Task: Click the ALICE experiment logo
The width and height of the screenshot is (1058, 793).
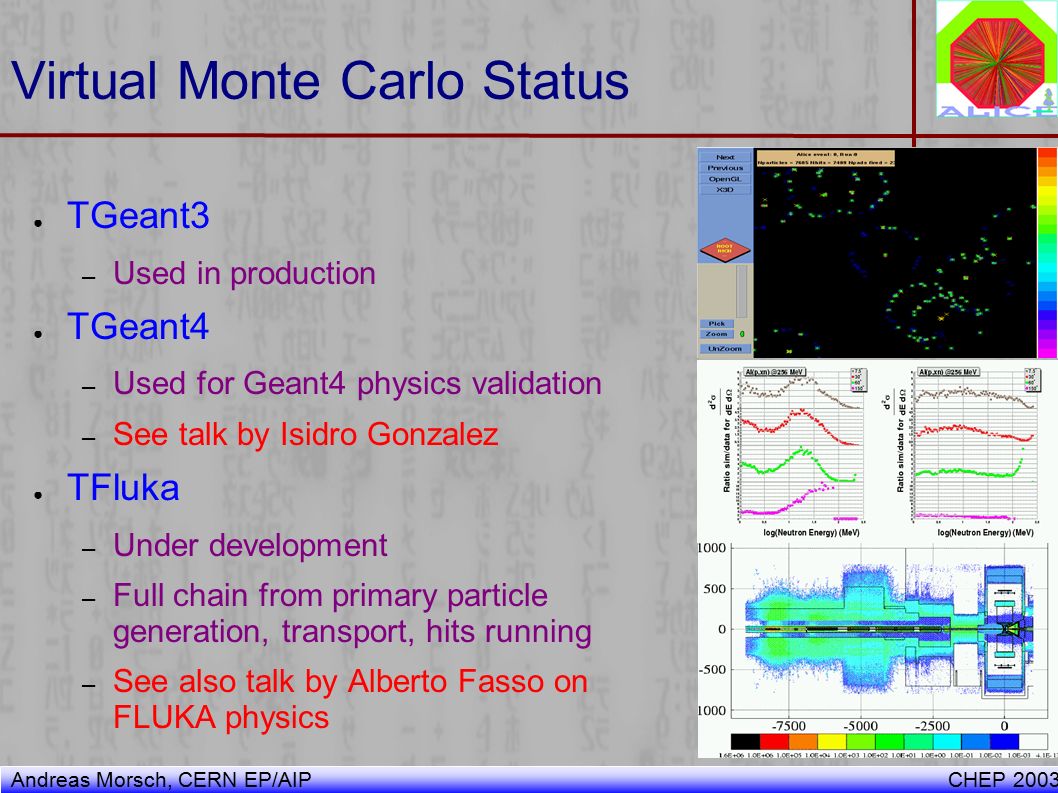Action: pos(997,59)
